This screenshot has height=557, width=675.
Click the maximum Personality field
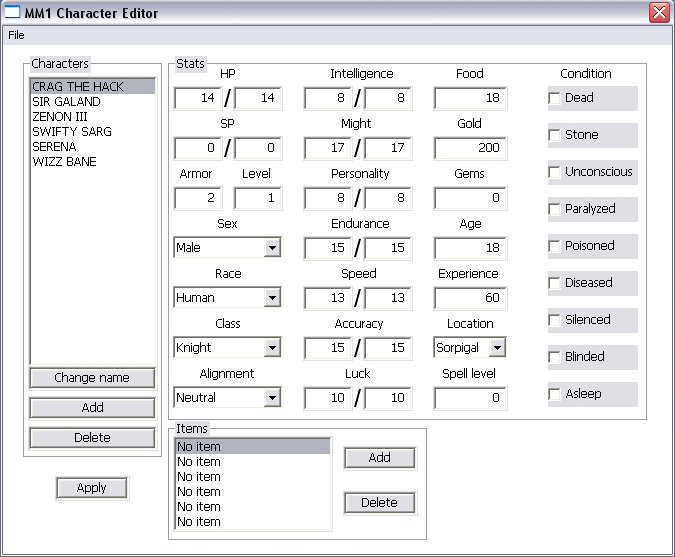coord(388,198)
